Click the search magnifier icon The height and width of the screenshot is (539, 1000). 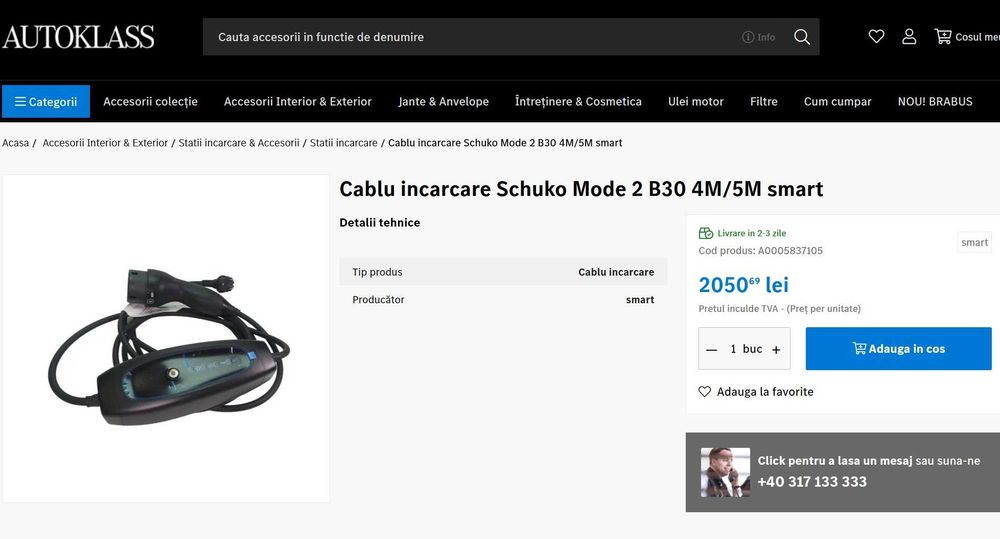click(802, 37)
